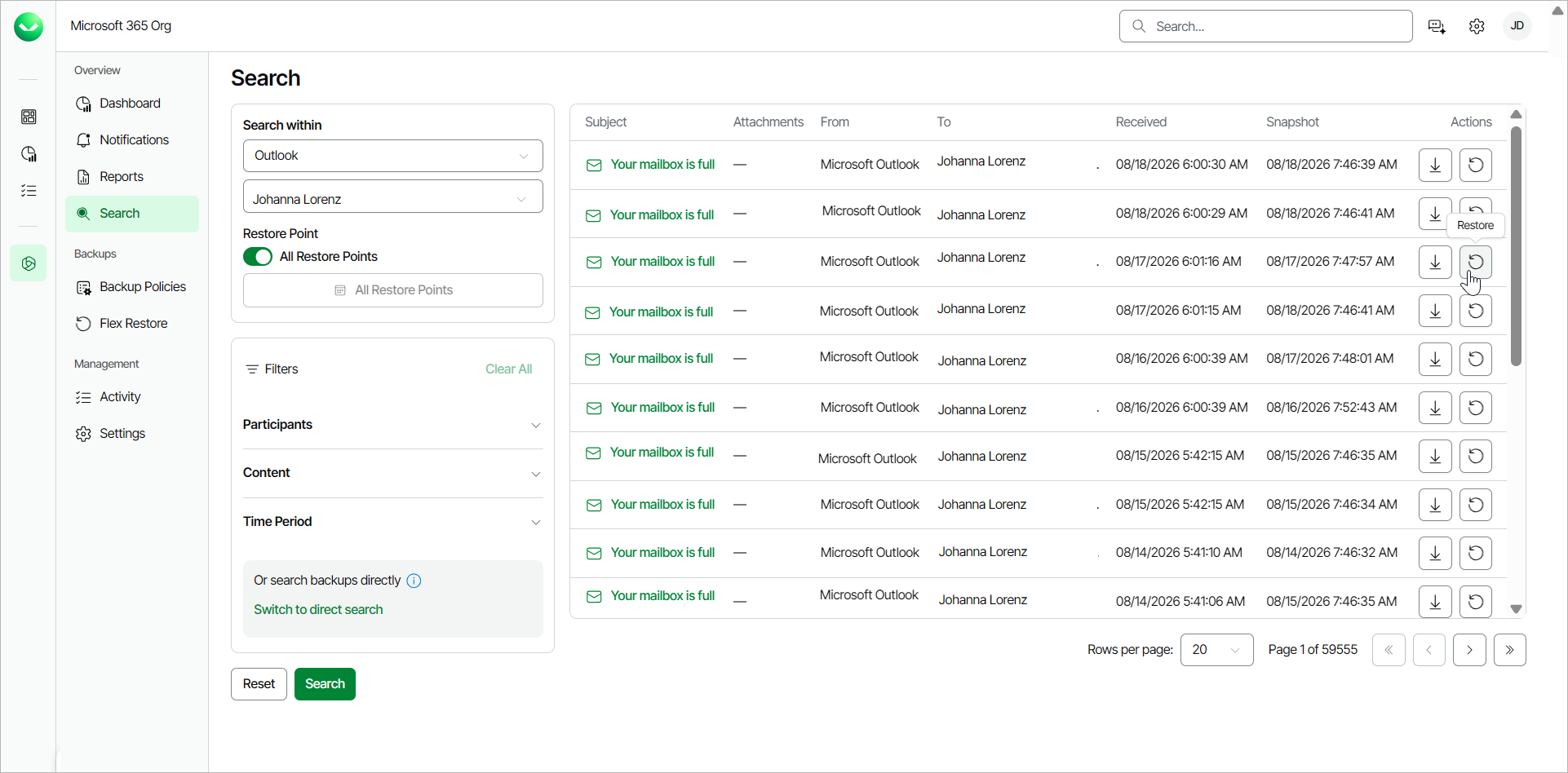This screenshot has height=773, width=1568.
Task: Click the Snapshot column header
Action: coord(1292,122)
